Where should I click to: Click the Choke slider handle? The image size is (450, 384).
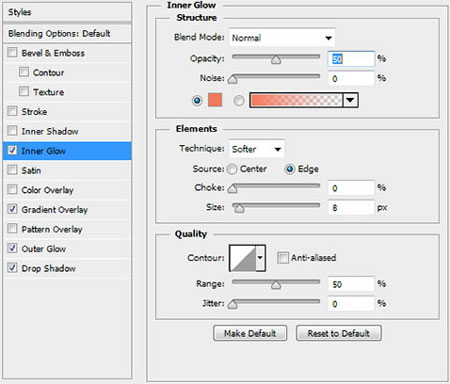coord(232,189)
